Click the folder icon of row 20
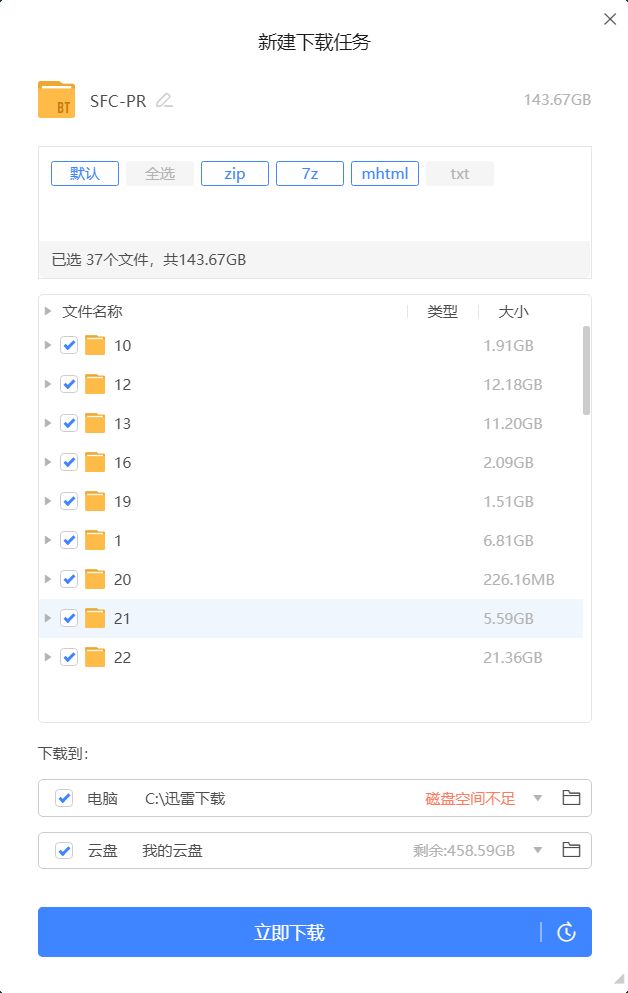Image resolution: width=628 pixels, height=993 pixels. tap(95, 579)
